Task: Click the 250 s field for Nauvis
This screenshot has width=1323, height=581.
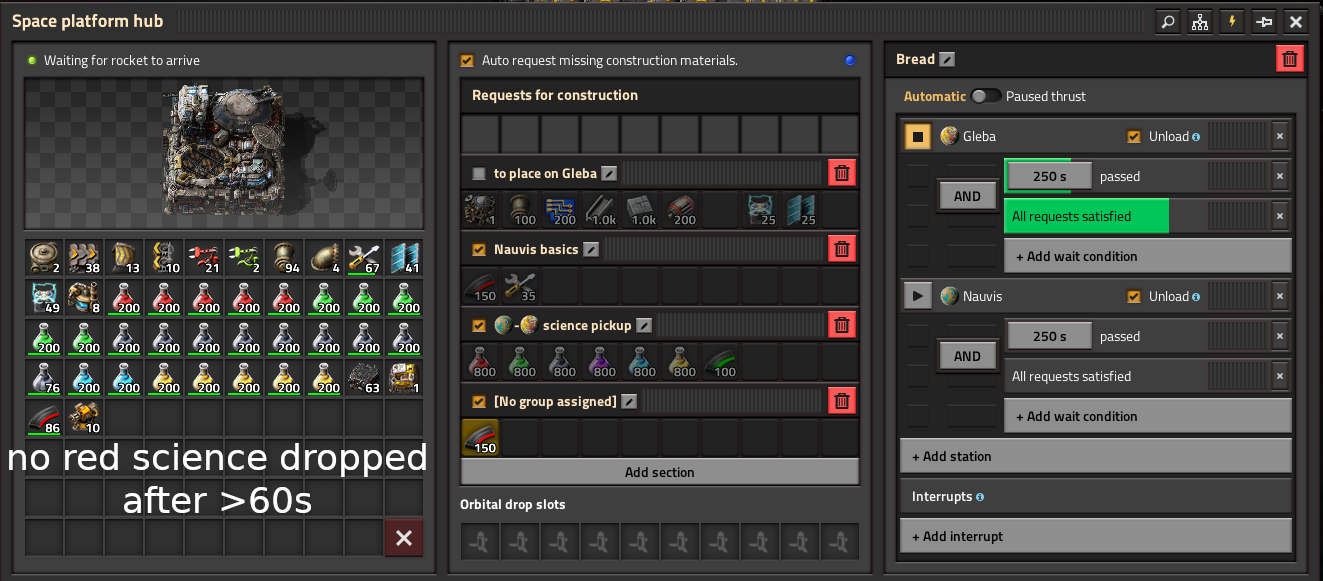Action: (1049, 336)
